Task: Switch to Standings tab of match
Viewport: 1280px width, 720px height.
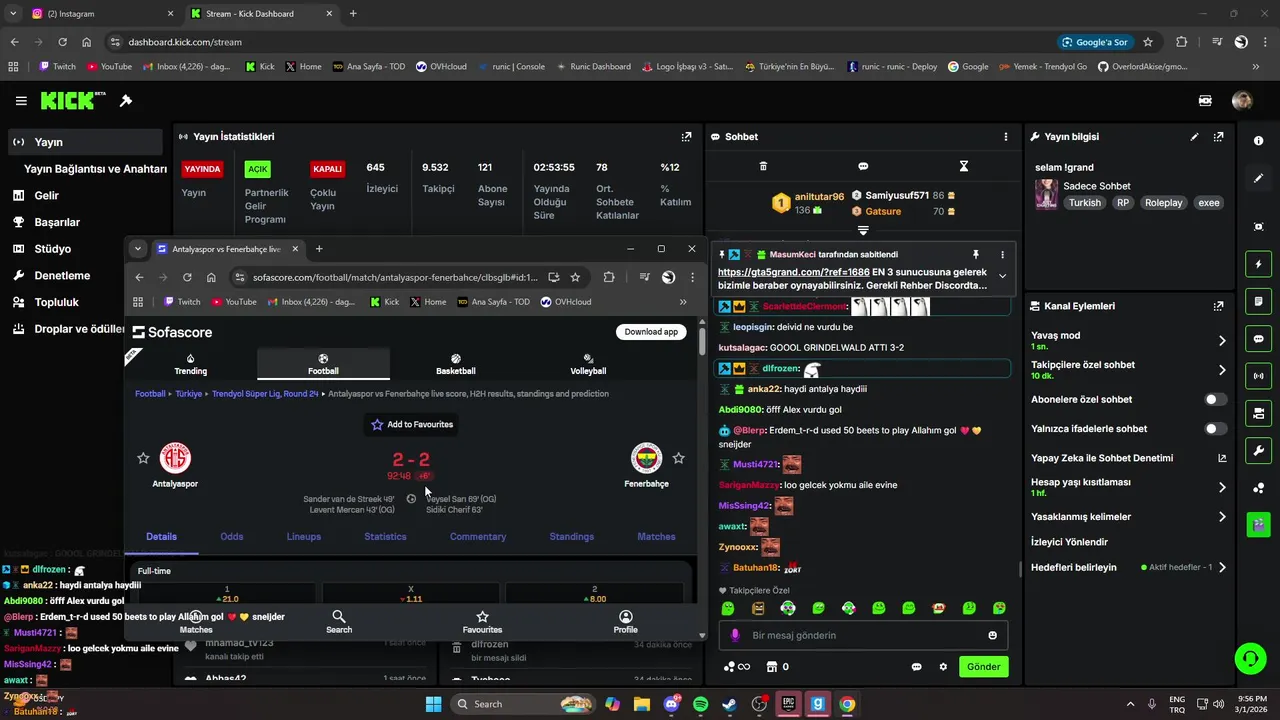Action: (572, 537)
